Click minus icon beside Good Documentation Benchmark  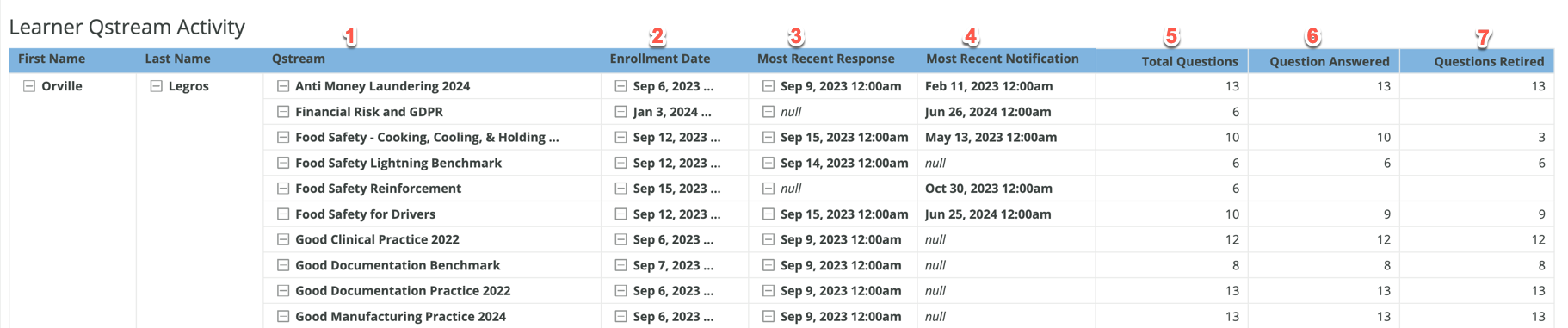tap(283, 265)
